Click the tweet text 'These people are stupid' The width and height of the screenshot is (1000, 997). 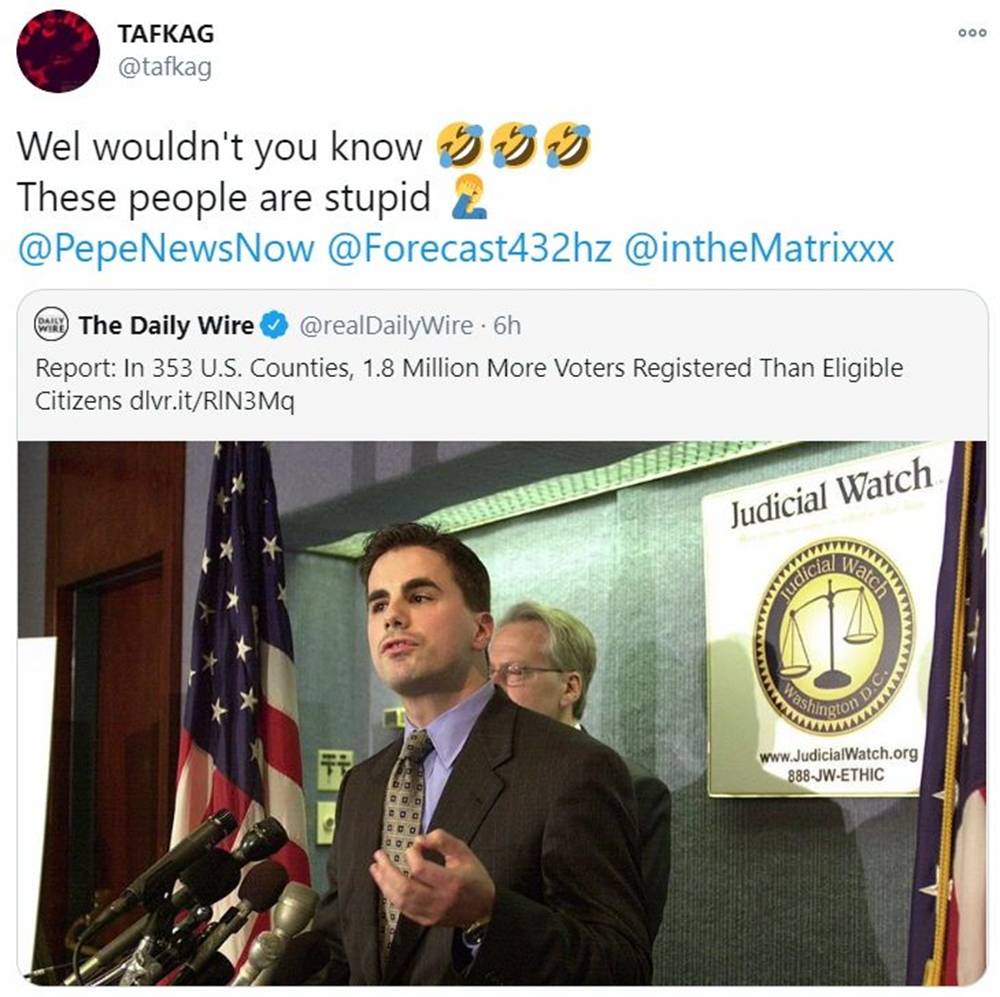(224, 197)
